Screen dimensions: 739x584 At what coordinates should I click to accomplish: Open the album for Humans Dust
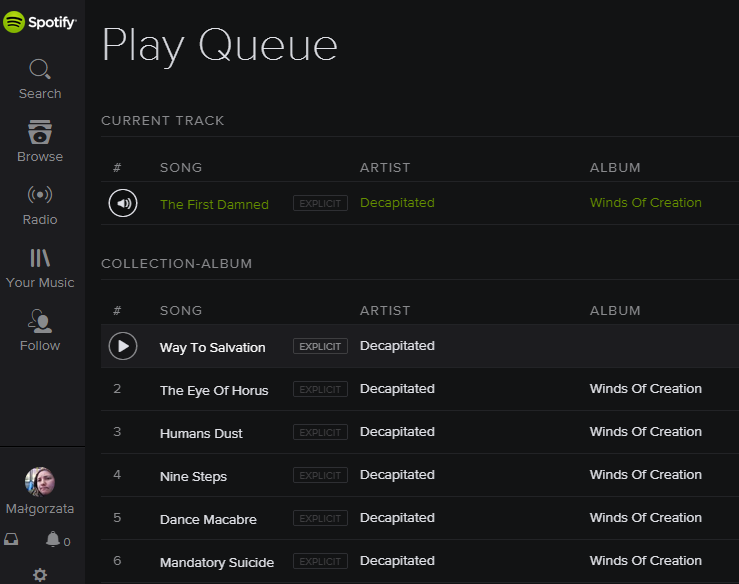click(x=645, y=432)
